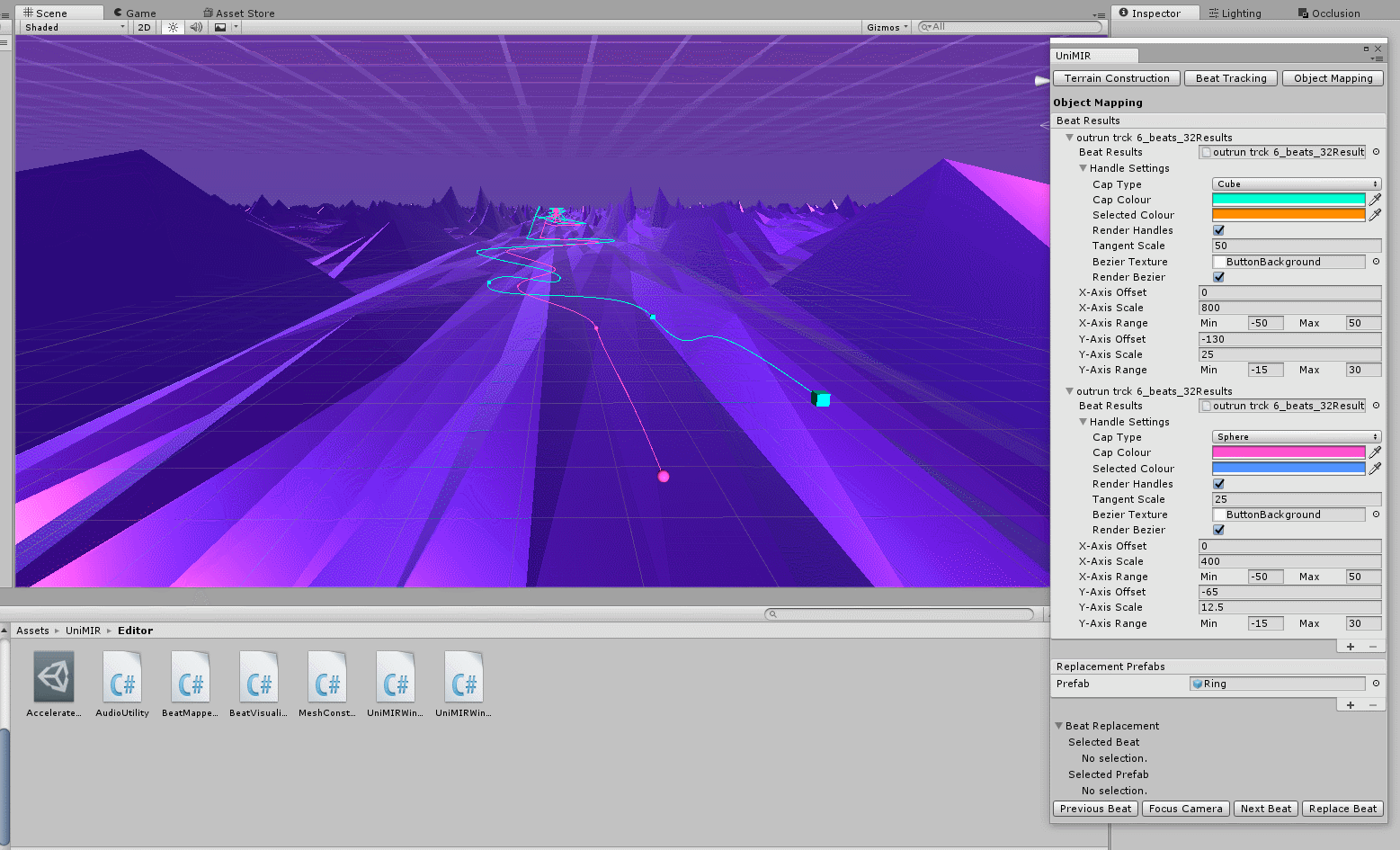
Task: Switch to the Inspector tab
Action: coord(1155,13)
